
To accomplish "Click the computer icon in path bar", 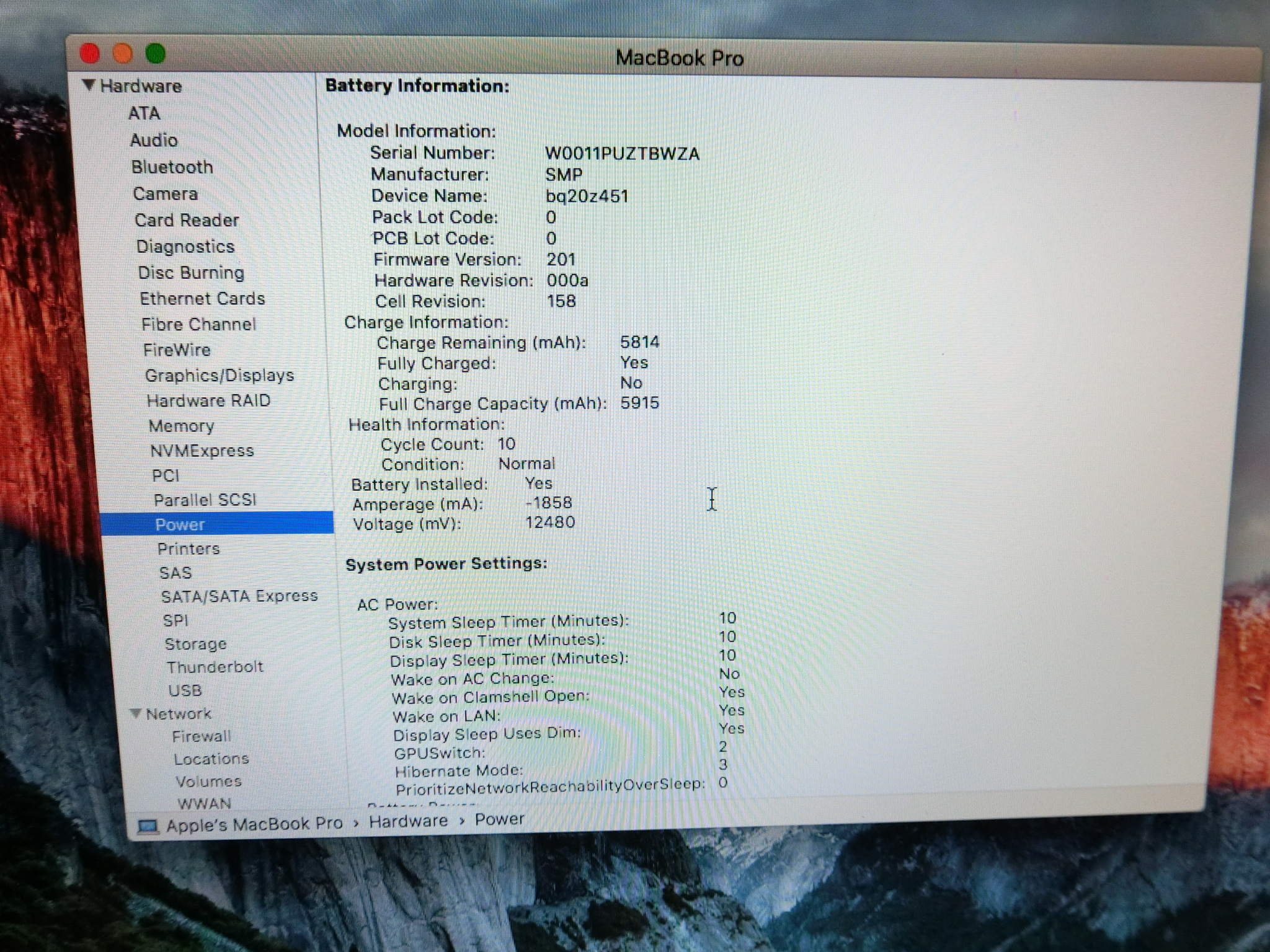I will 148,827.
